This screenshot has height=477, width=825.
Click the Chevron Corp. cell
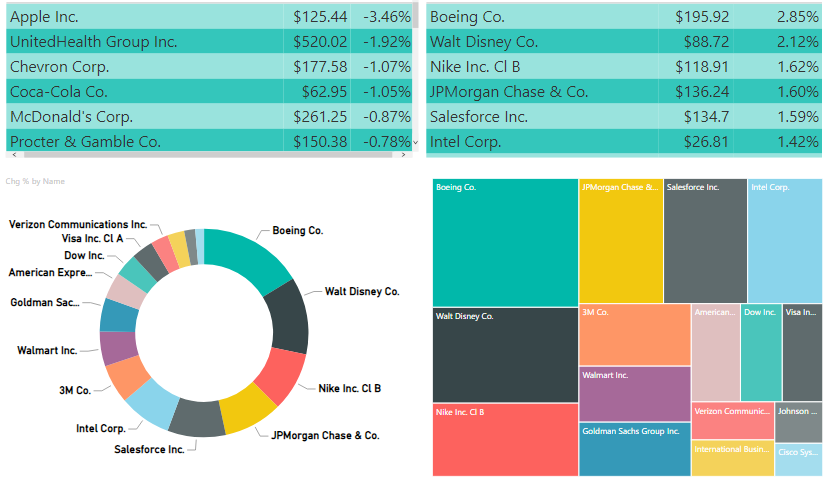145,67
